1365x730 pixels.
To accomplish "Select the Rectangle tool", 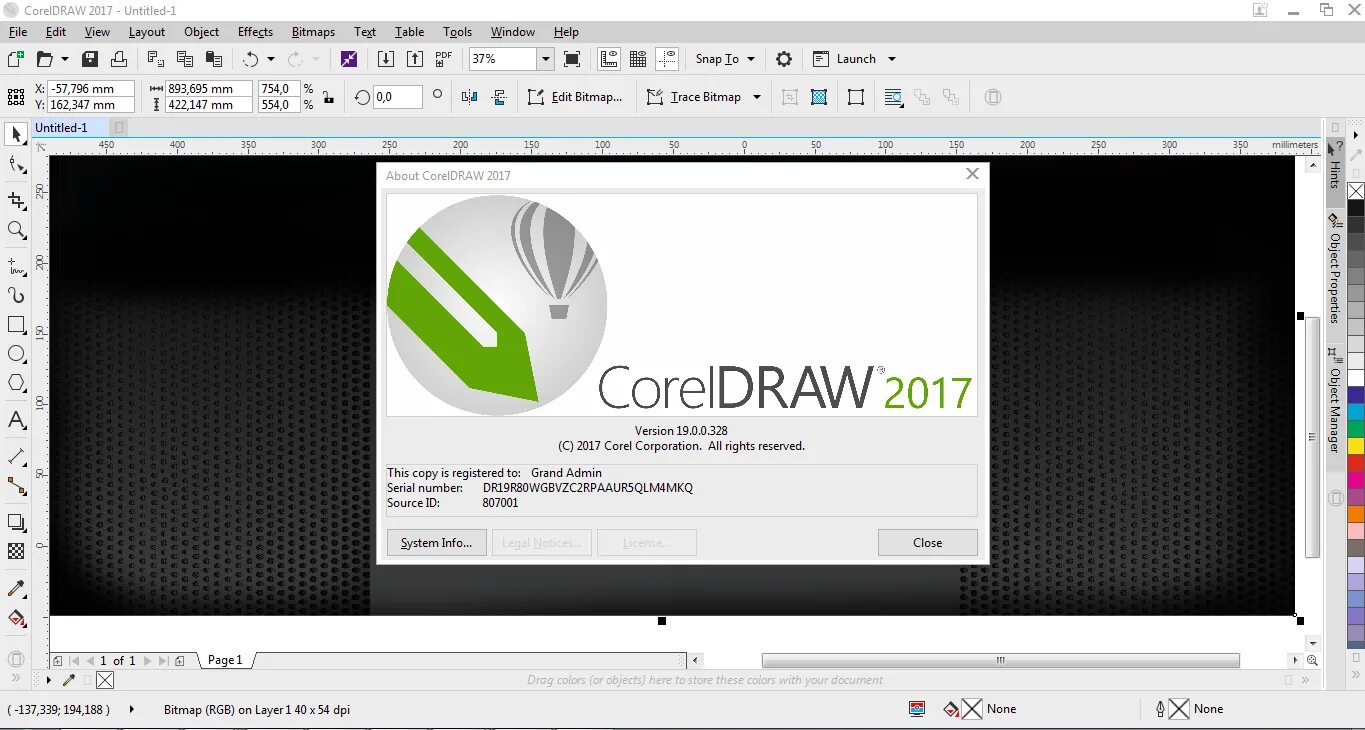I will pos(16,325).
